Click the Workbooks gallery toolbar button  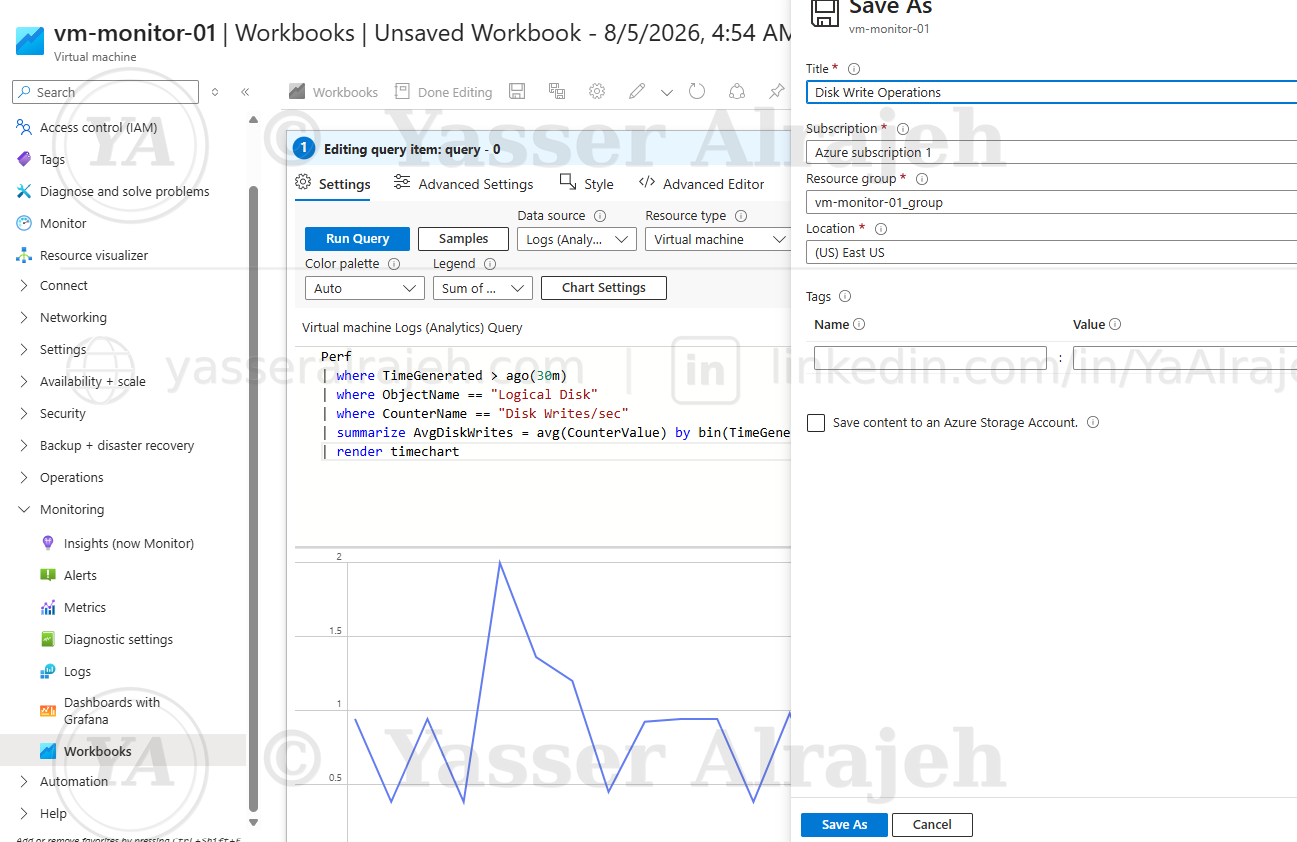(333, 92)
